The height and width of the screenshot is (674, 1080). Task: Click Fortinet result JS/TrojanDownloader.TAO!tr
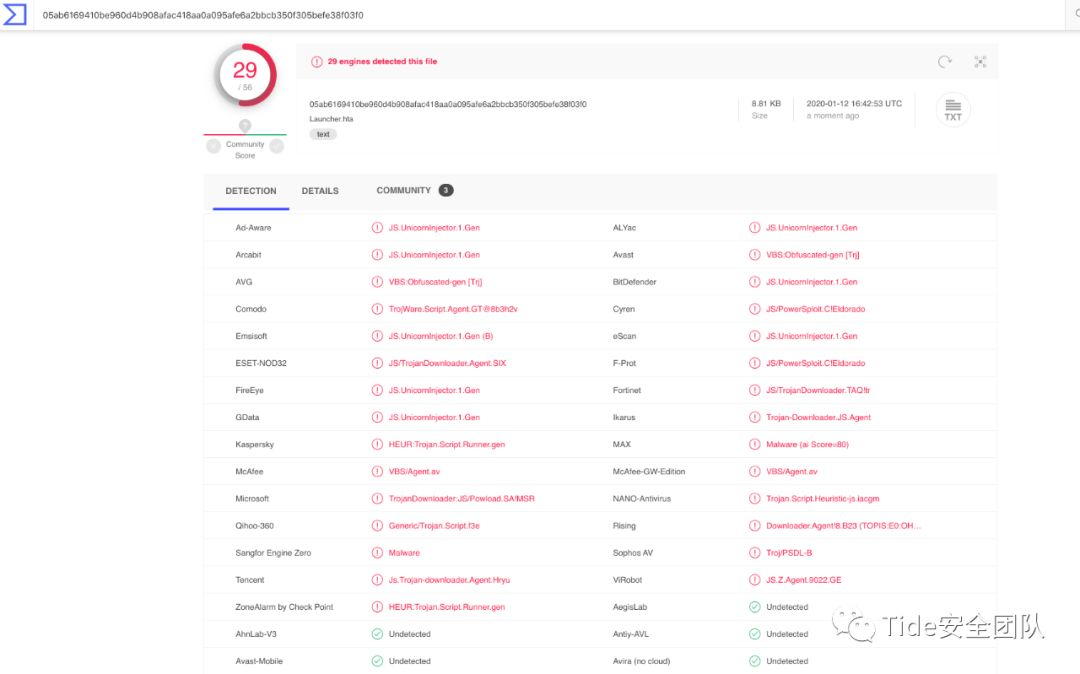click(818, 390)
